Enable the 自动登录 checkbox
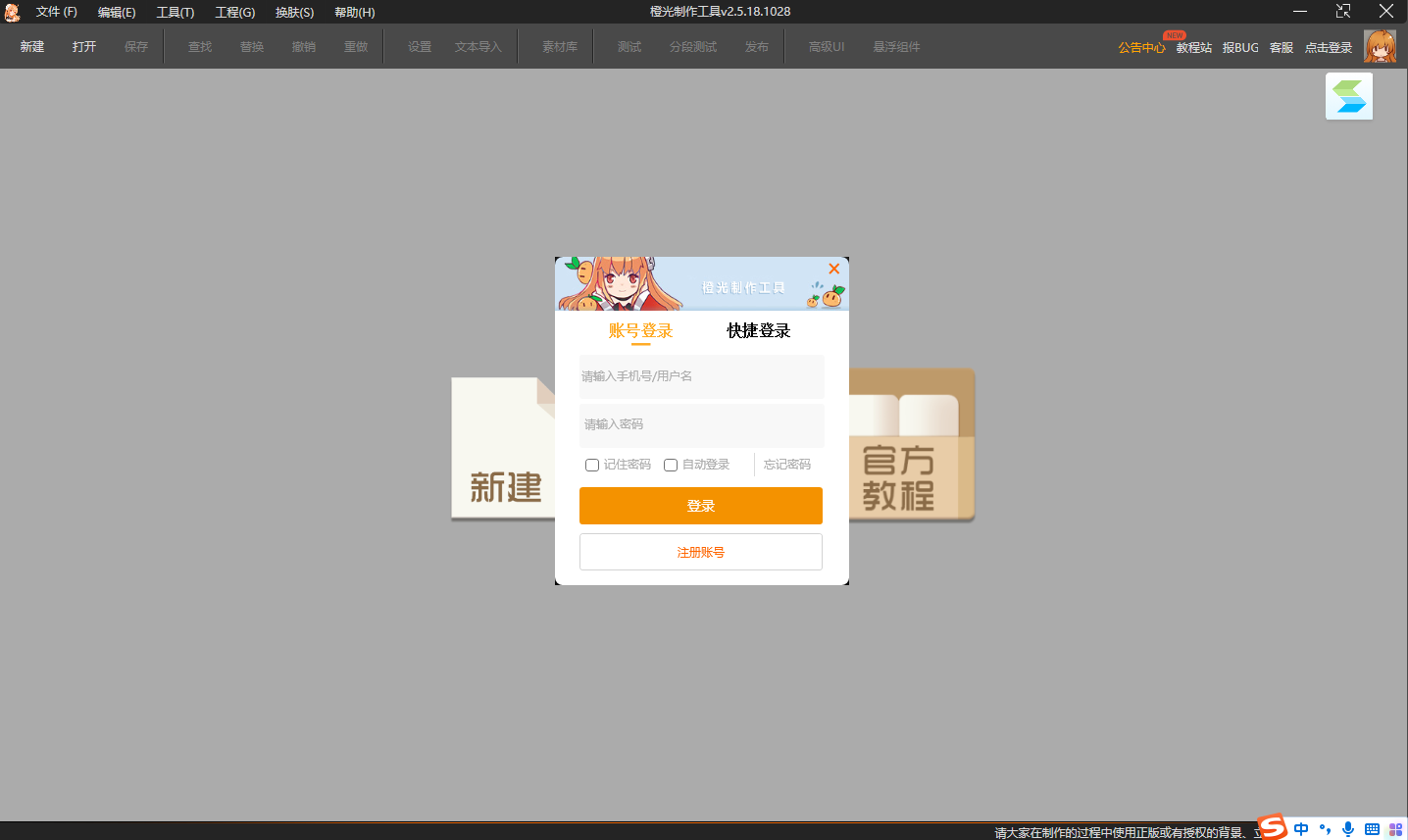This screenshot has width=1408, height=840. click(x=671, y=465)
